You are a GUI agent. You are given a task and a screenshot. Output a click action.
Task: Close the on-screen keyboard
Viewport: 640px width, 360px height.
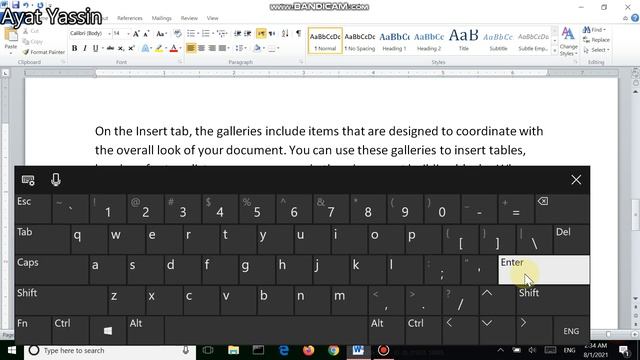(576, 180)
